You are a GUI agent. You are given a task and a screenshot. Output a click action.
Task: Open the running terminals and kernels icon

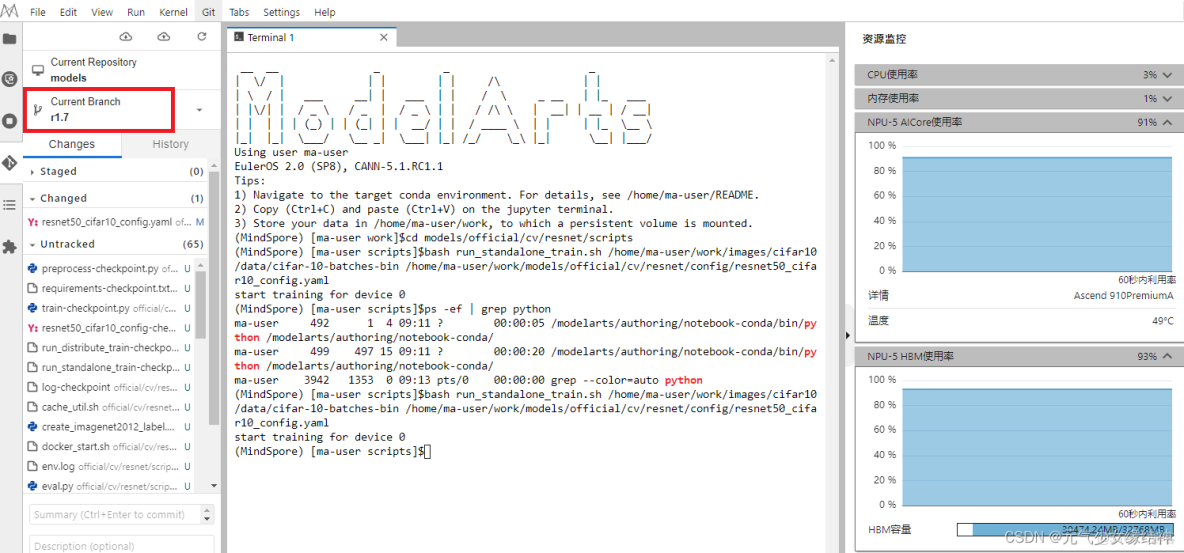point(10,120)
